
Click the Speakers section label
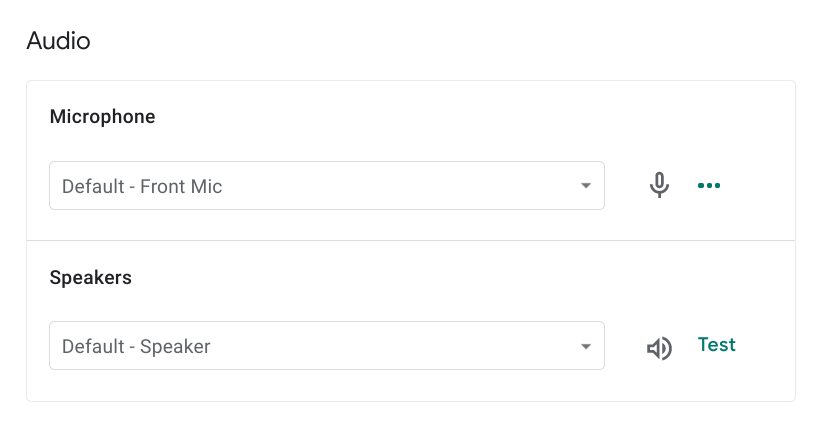pos(90,277)
